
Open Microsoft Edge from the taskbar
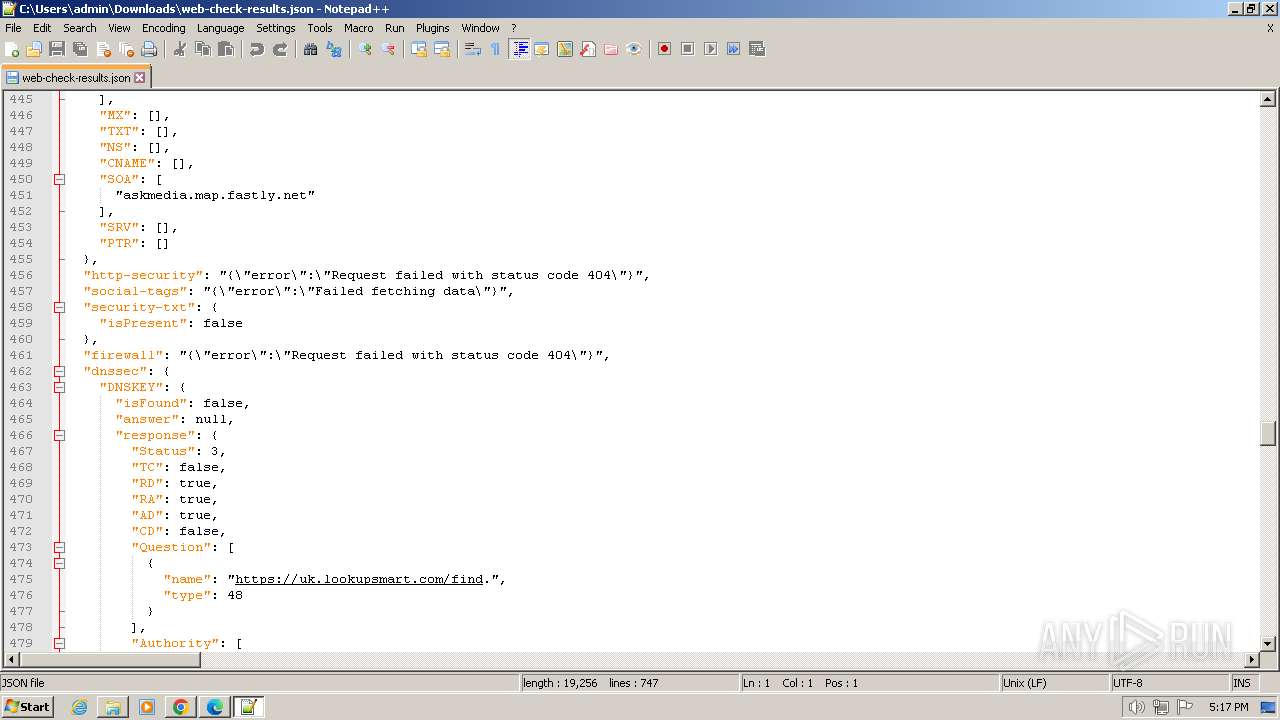214,707
